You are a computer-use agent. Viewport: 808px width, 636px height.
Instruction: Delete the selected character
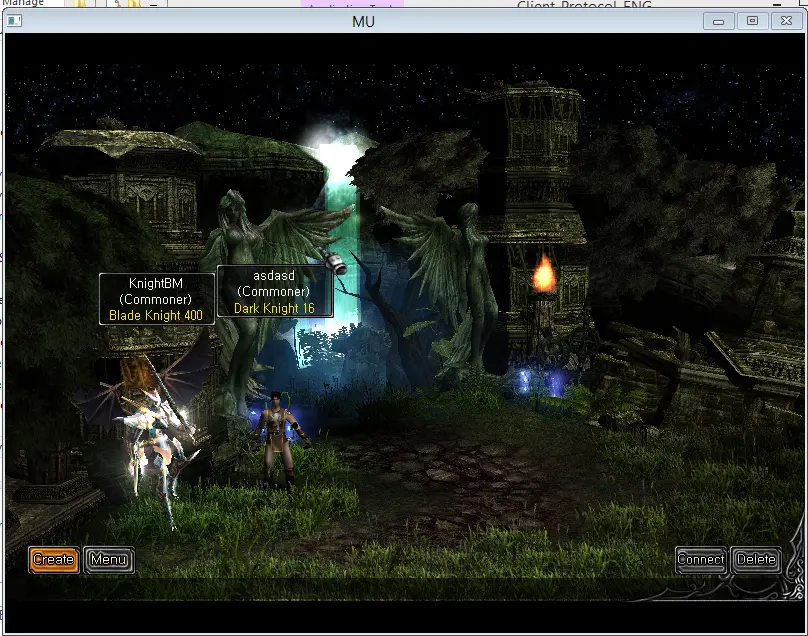coord(756,560)
